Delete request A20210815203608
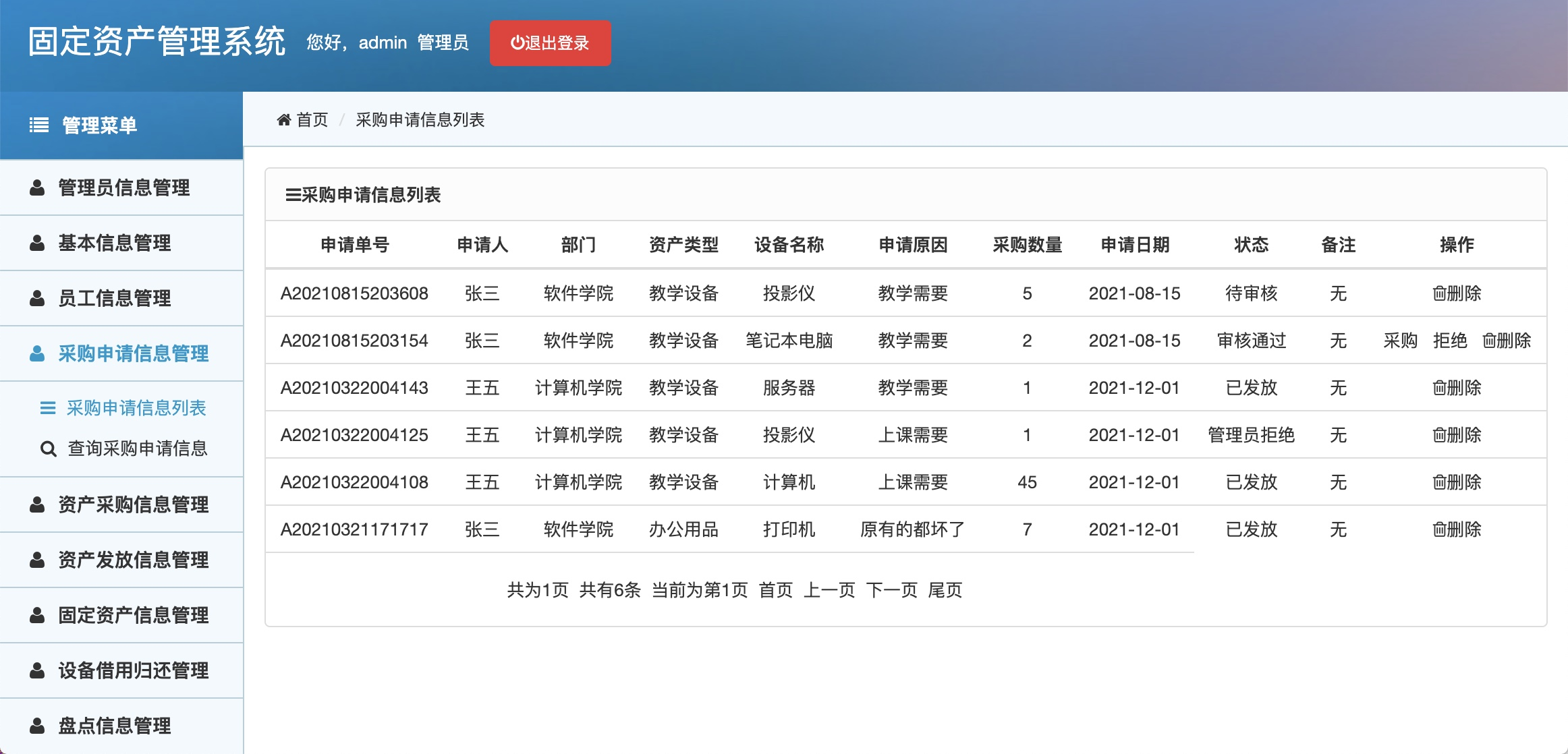Viewport: 1568px width, 754px height. pyautogui.click(x=1457, y=293)
